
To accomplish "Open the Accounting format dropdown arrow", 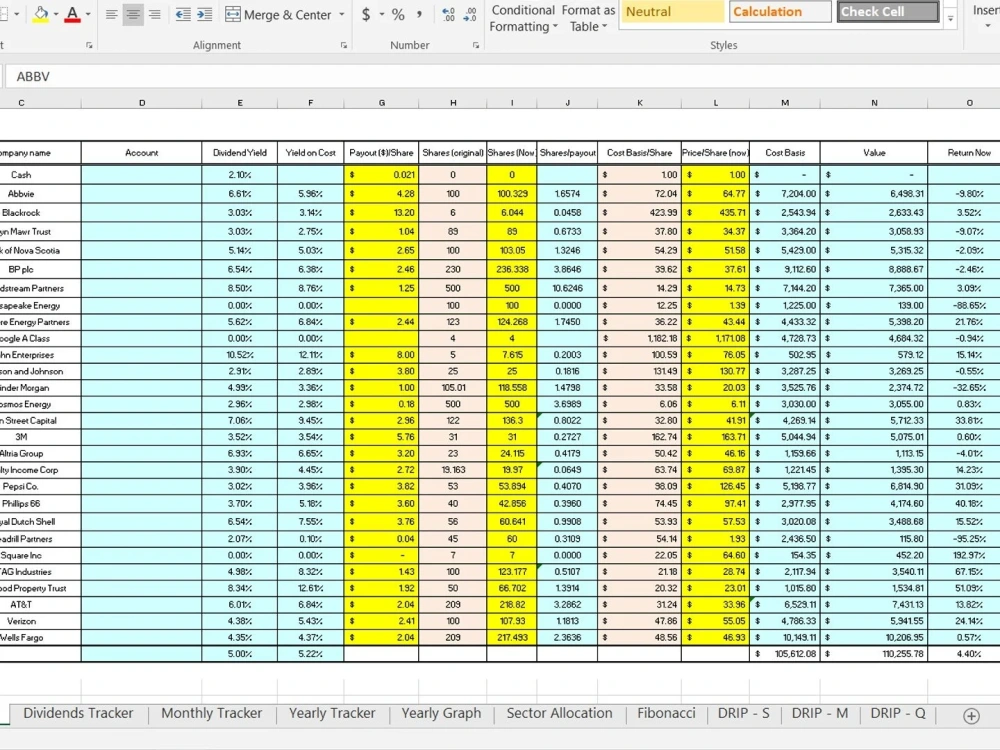I will coord(381,14).
